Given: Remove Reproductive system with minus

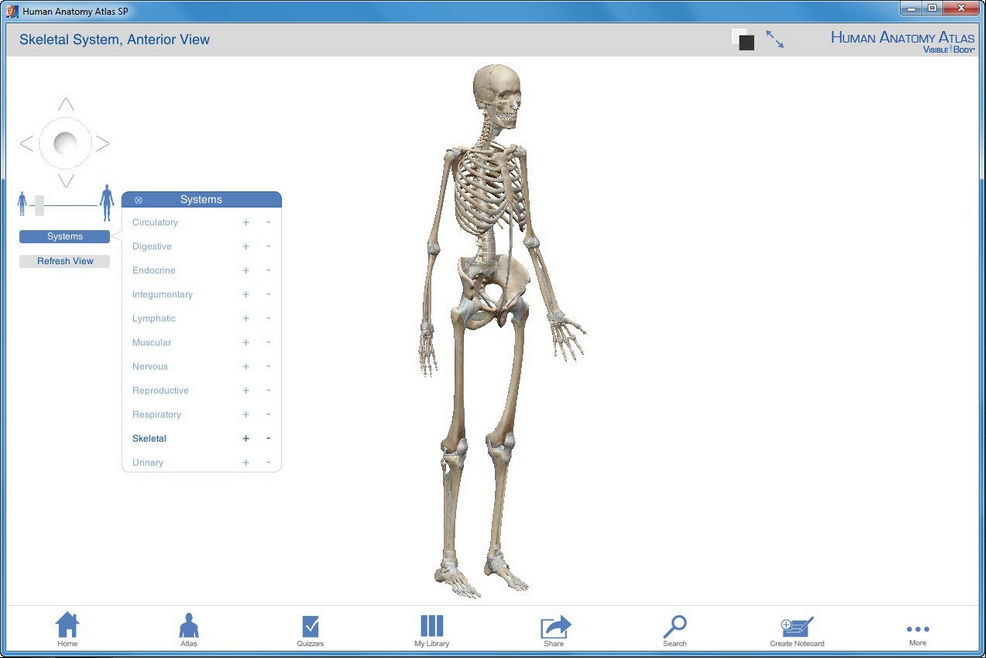Looking at the screenshot, I should pyautogui.click(x=269, y=390).
